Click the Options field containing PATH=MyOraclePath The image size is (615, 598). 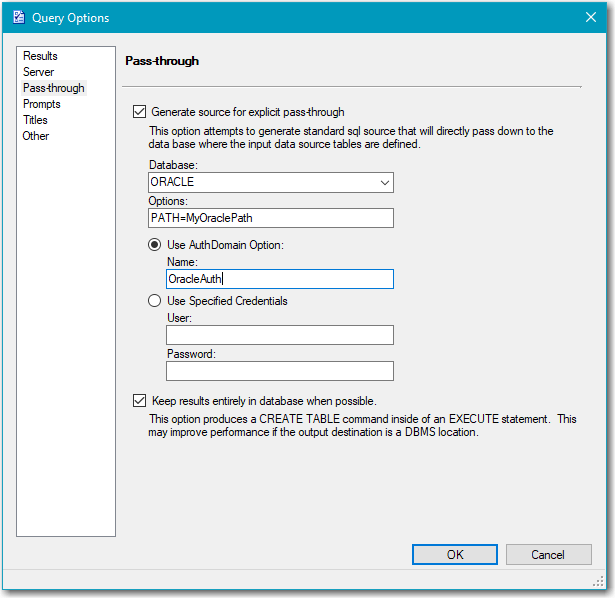coord(270,218)
